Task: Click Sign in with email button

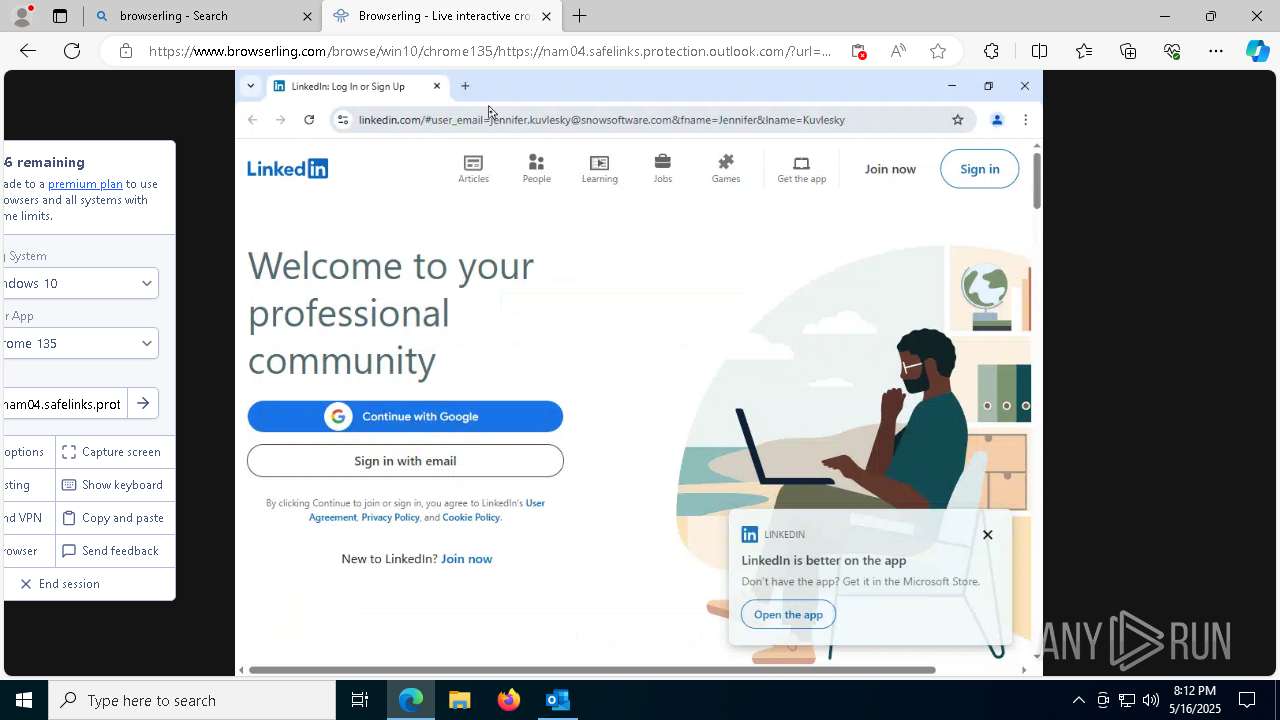Action: pyautogui.click(x=405, y=461)
